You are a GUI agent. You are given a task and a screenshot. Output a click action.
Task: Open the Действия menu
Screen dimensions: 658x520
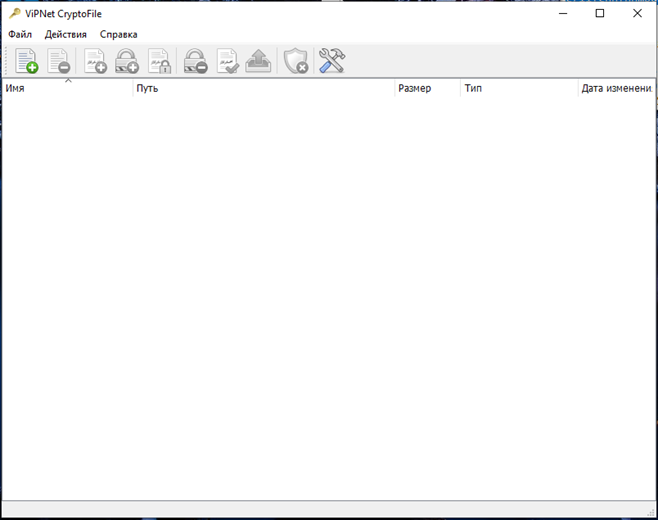66,34
